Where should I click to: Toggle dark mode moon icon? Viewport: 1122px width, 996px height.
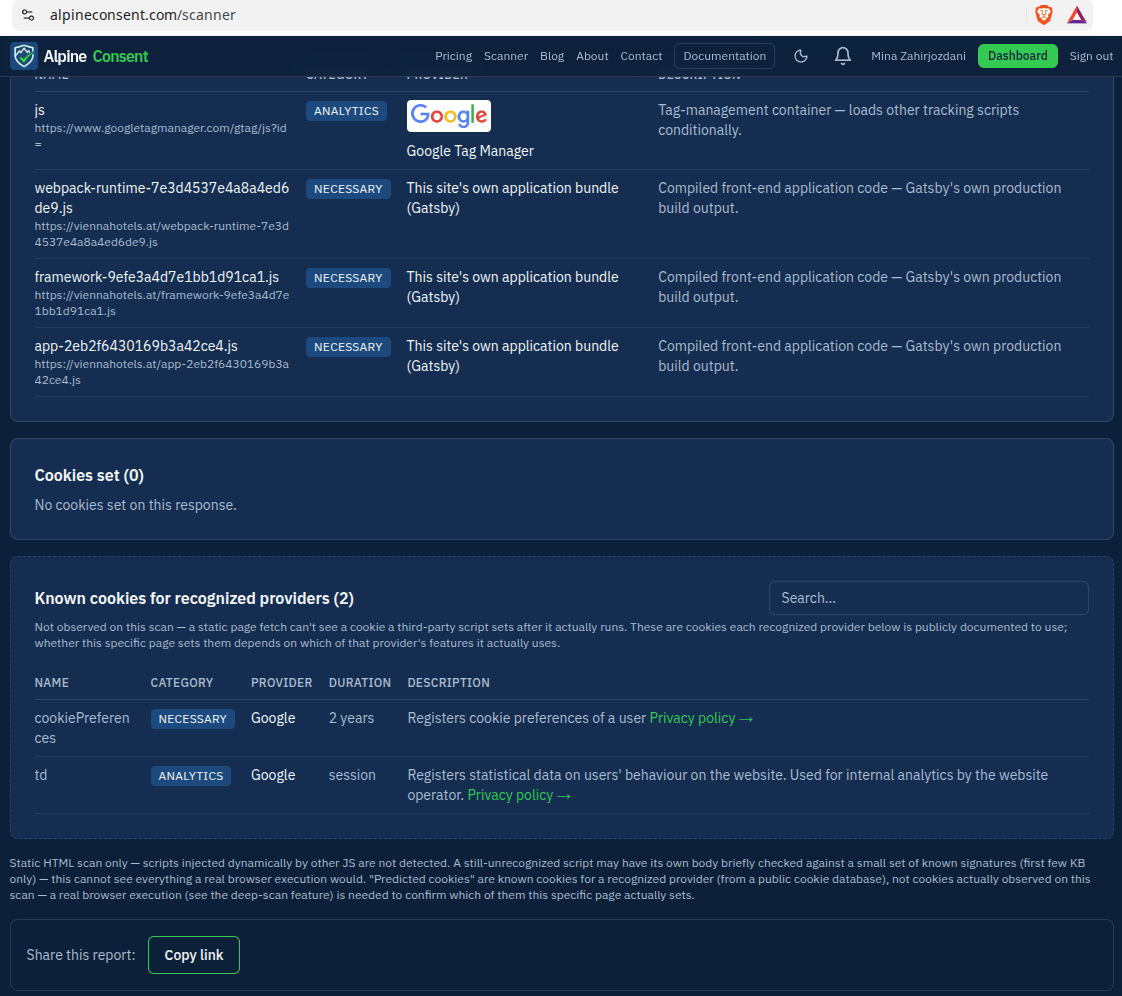click(x=801, y=56)
